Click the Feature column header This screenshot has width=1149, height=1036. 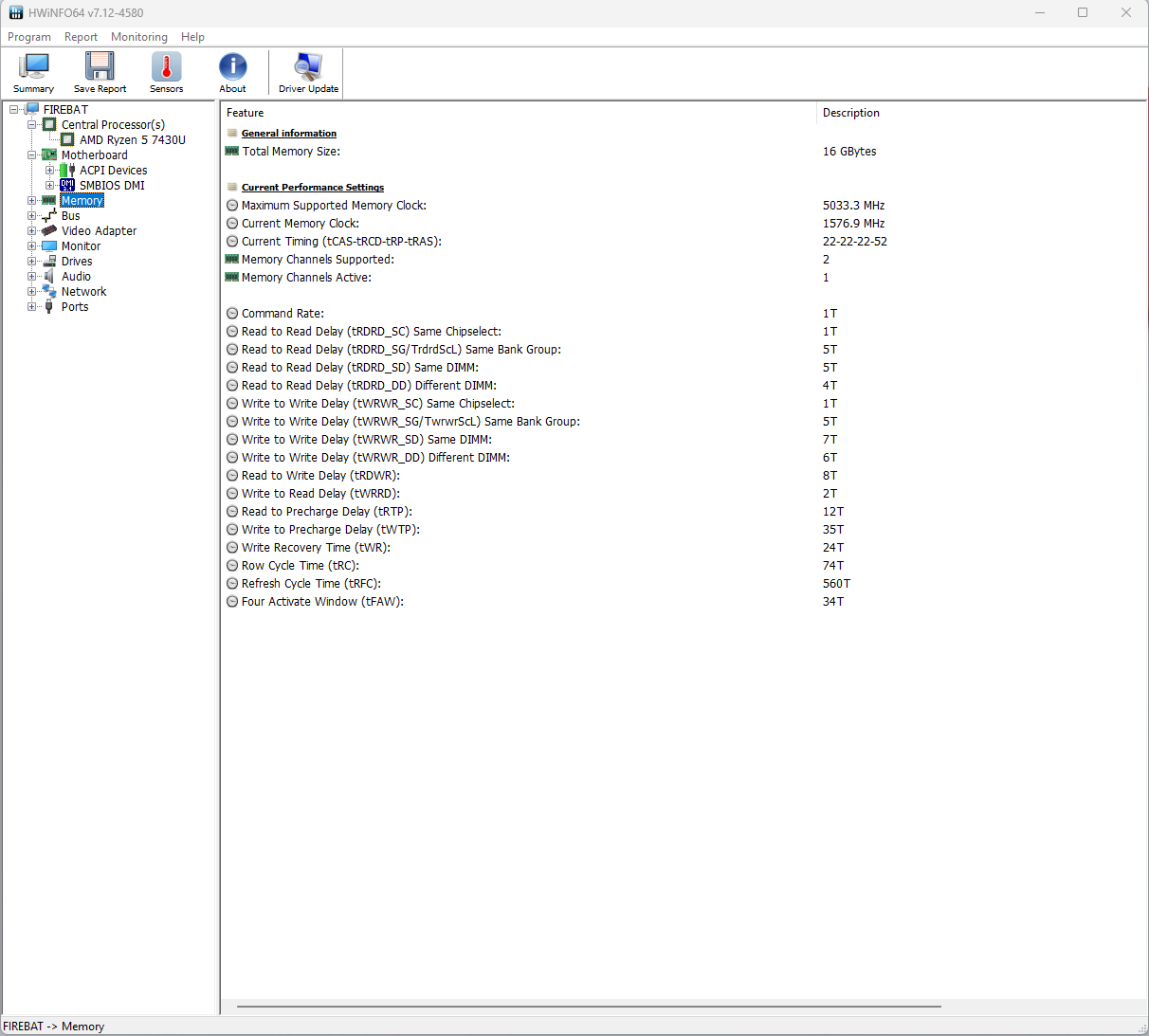point(519,113)
